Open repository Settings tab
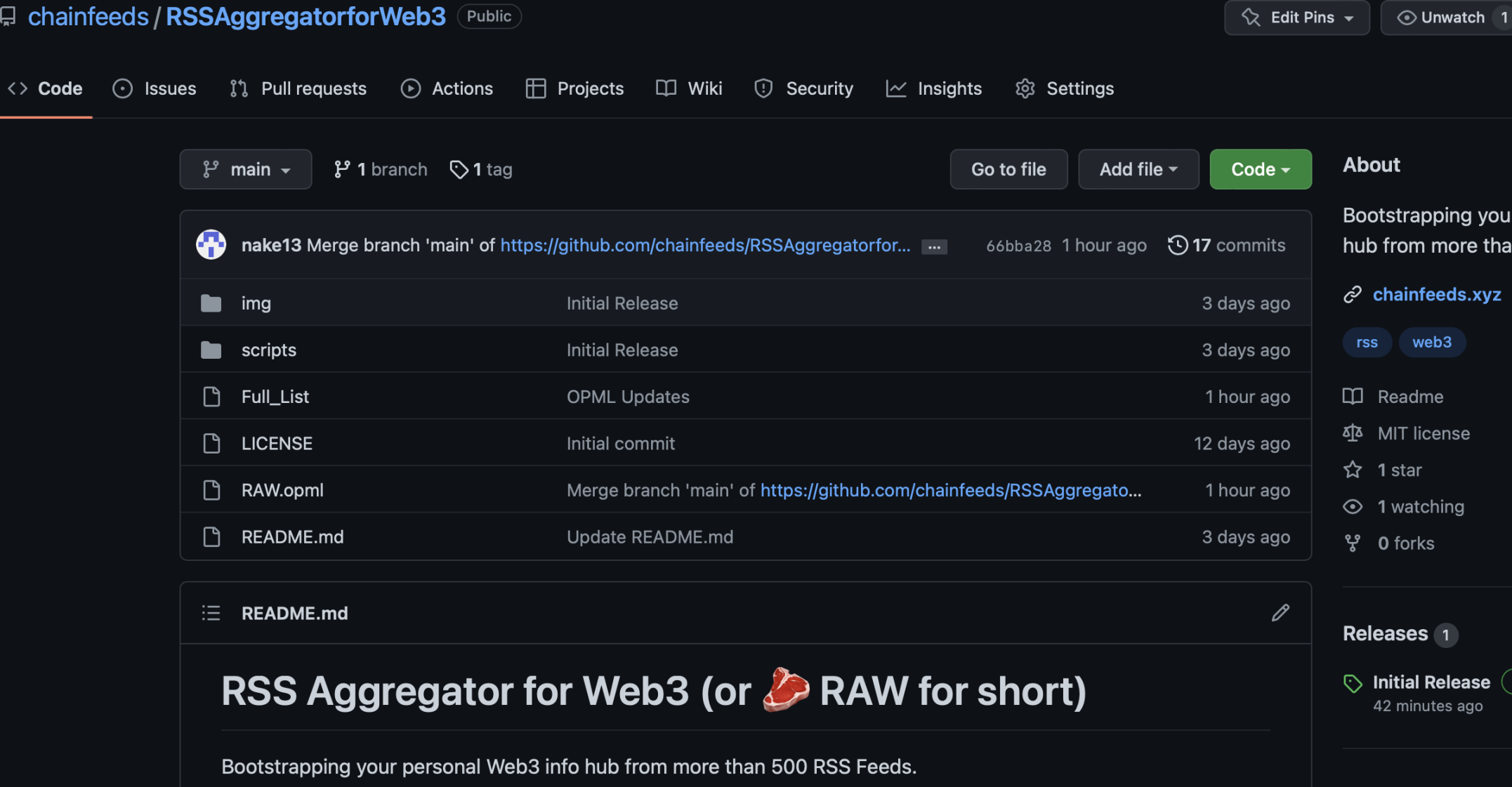This screenshot has width=1512, height=787. point(1064,88)
